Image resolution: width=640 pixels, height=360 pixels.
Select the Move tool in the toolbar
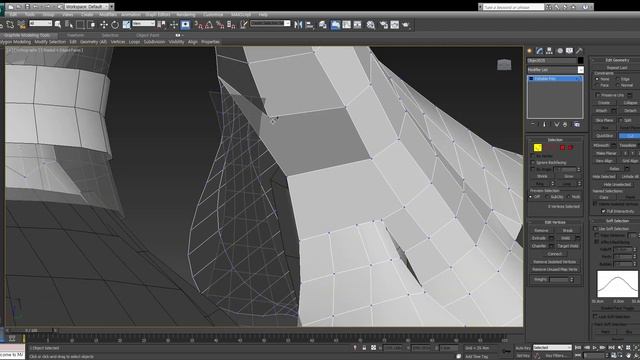pos(104,25)
